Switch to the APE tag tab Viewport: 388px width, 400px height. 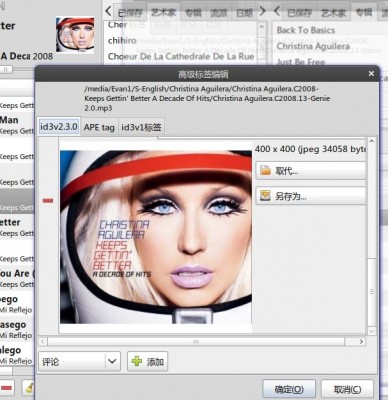pos(99,127)
